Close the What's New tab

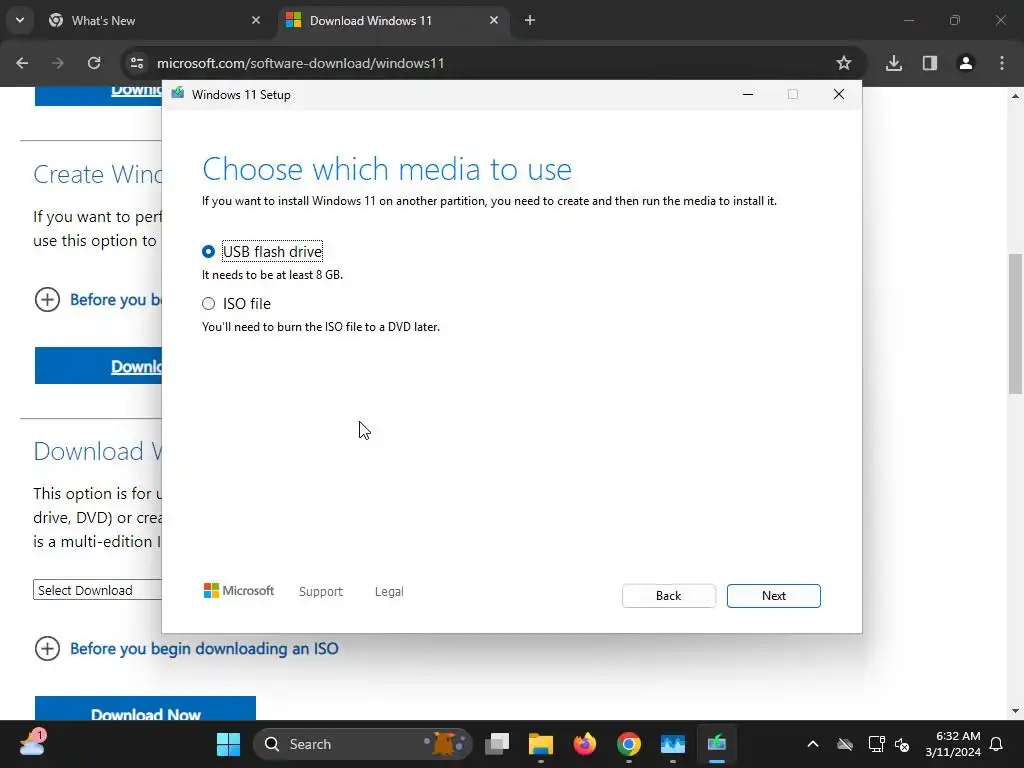pyautogui.click(x=256, y=21)
